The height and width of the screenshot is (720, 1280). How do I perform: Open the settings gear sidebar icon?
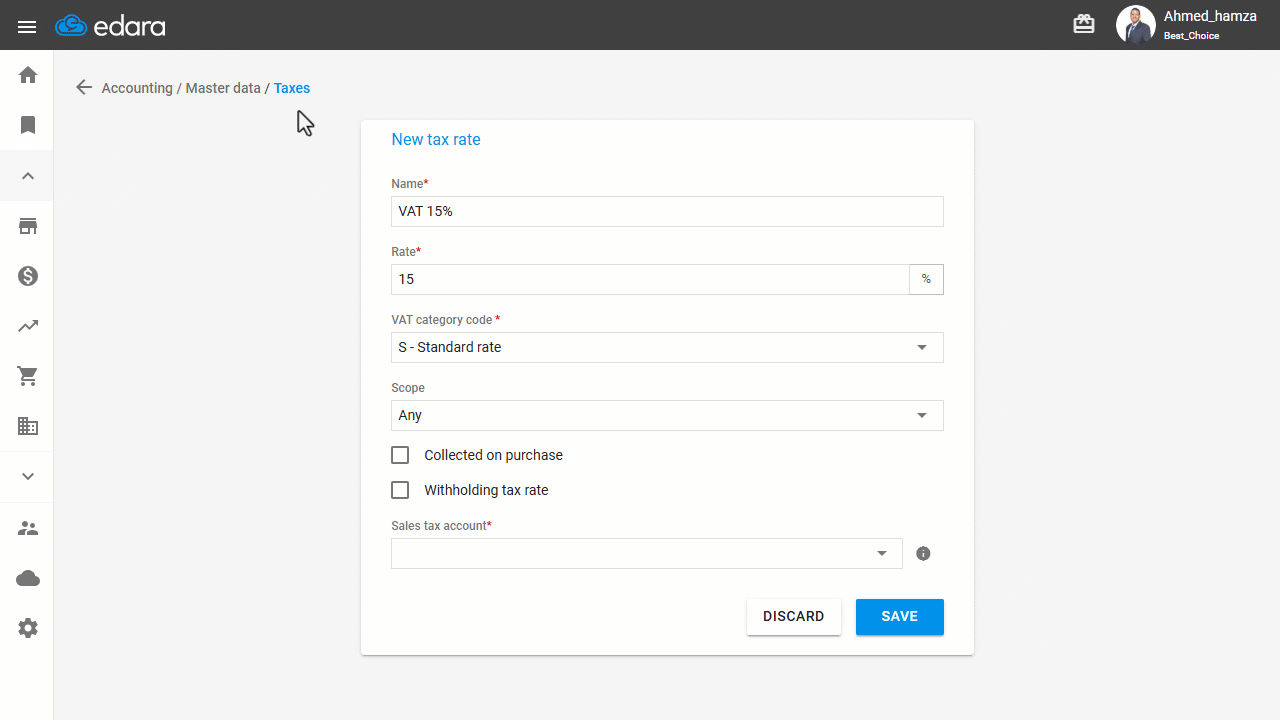28,628
